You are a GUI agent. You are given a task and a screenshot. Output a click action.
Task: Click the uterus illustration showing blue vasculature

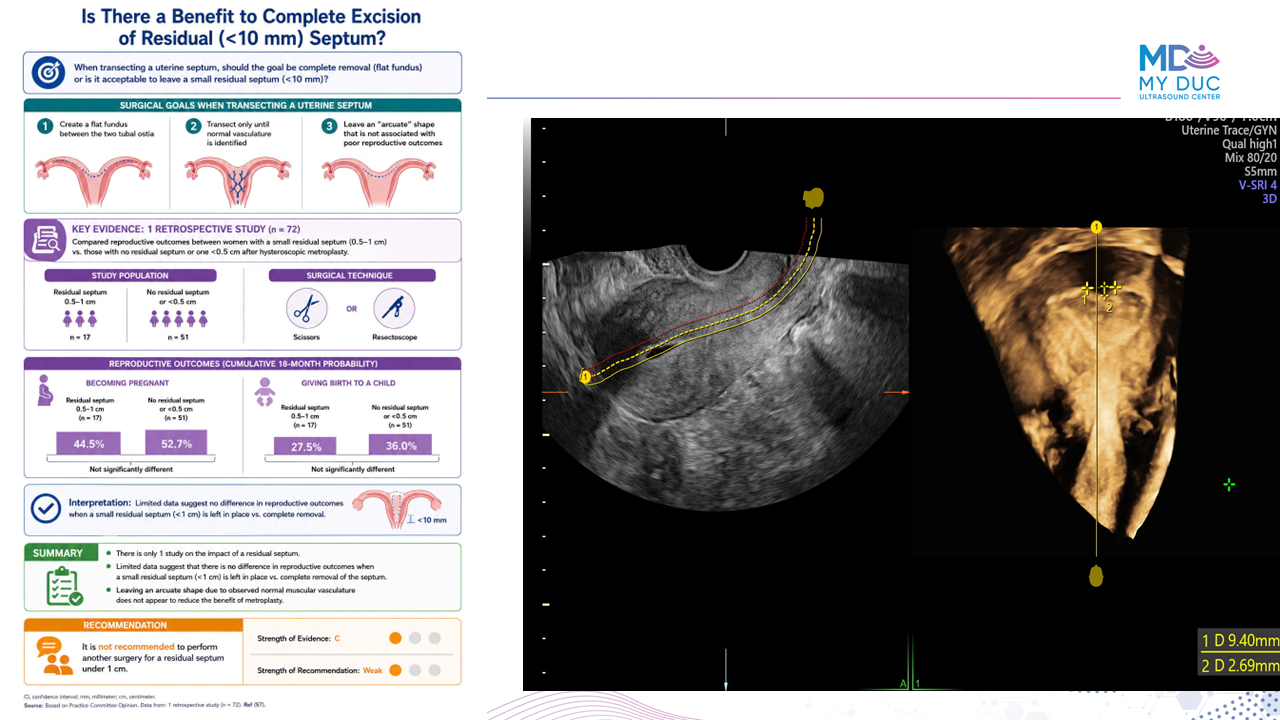[237, 180]
